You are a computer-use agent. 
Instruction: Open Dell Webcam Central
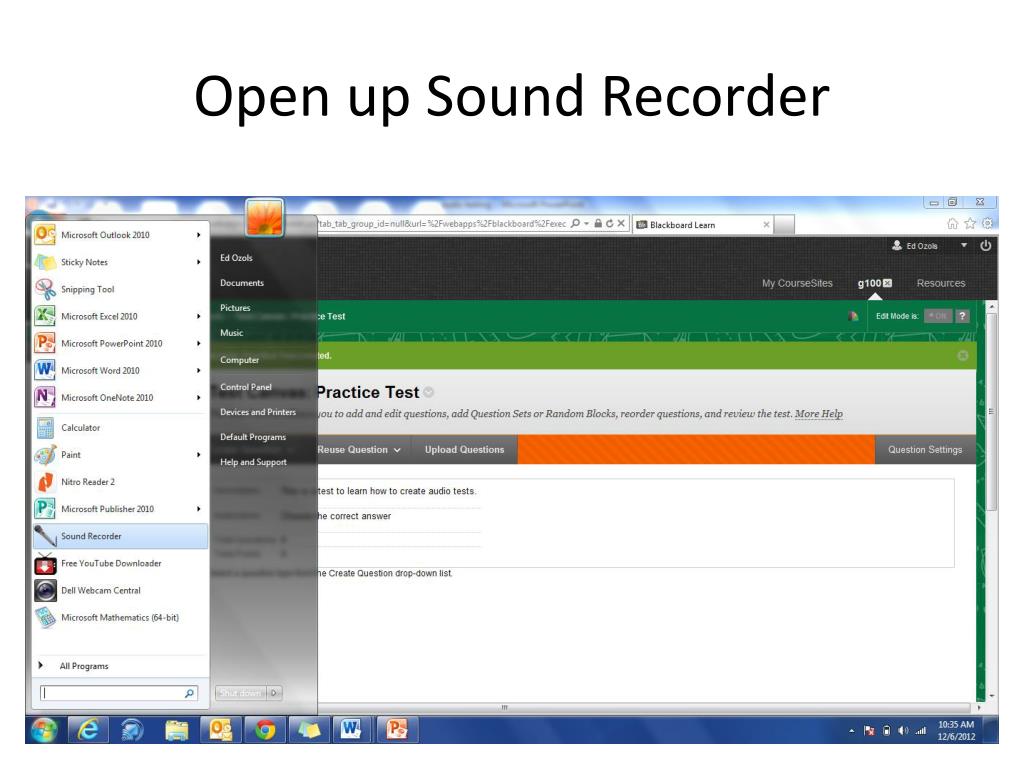pos(120,590)
